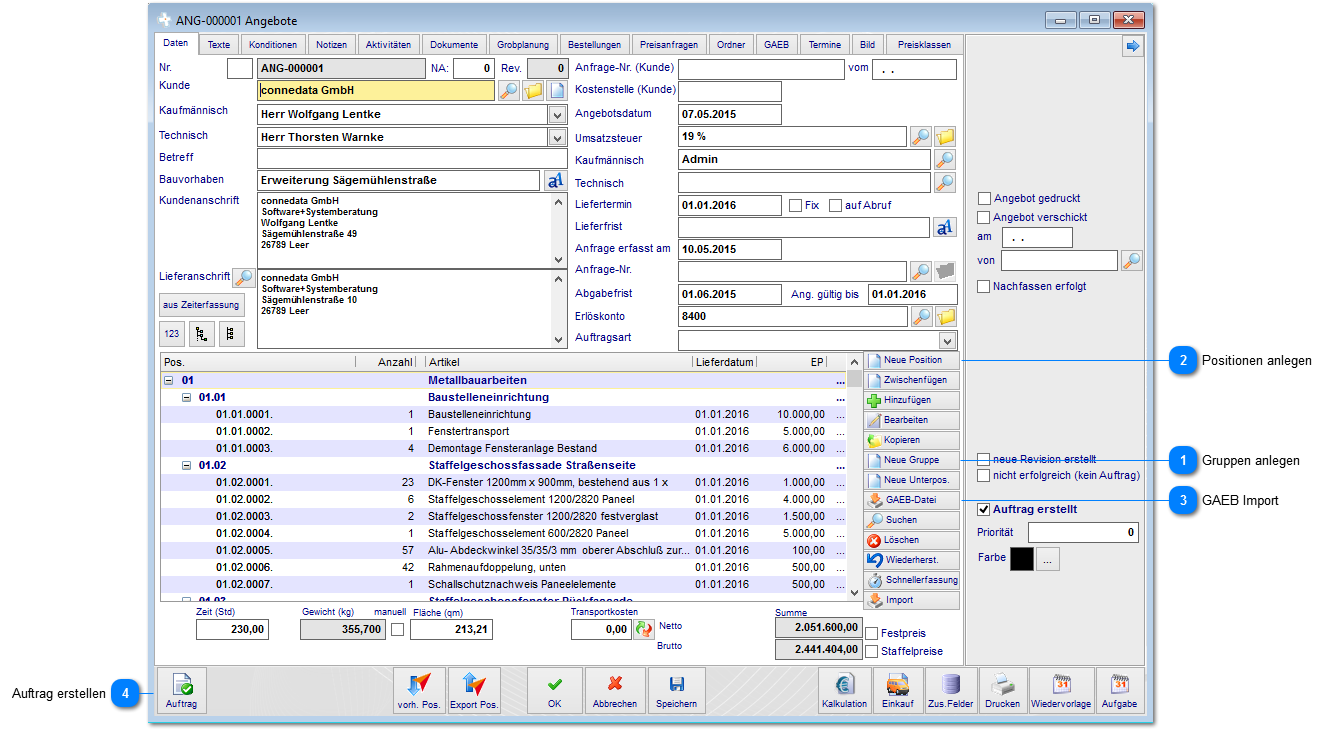Click the document icon next to Kunde

(557, 91)
